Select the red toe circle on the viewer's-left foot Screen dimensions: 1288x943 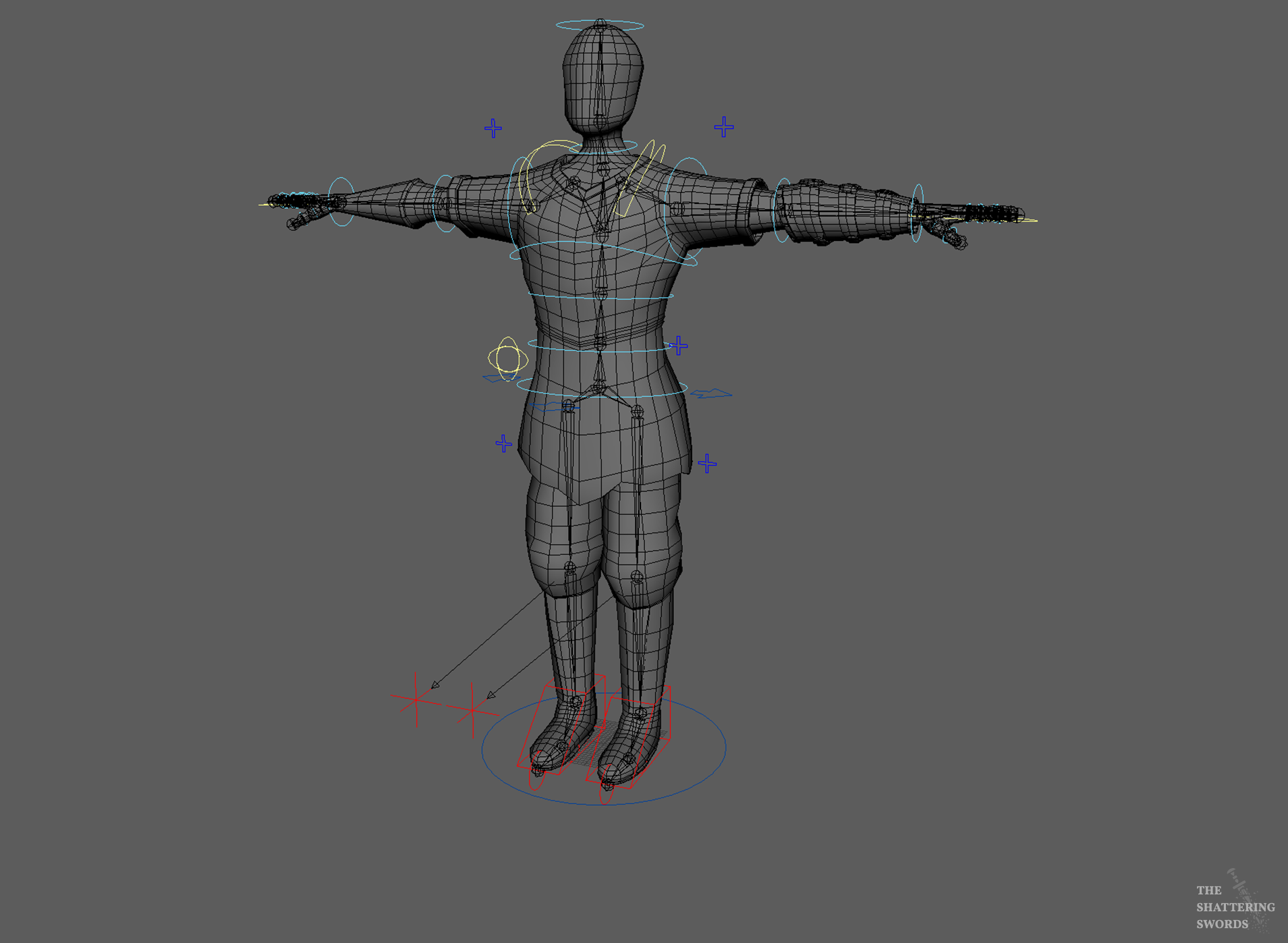click(x=537, y=770)
